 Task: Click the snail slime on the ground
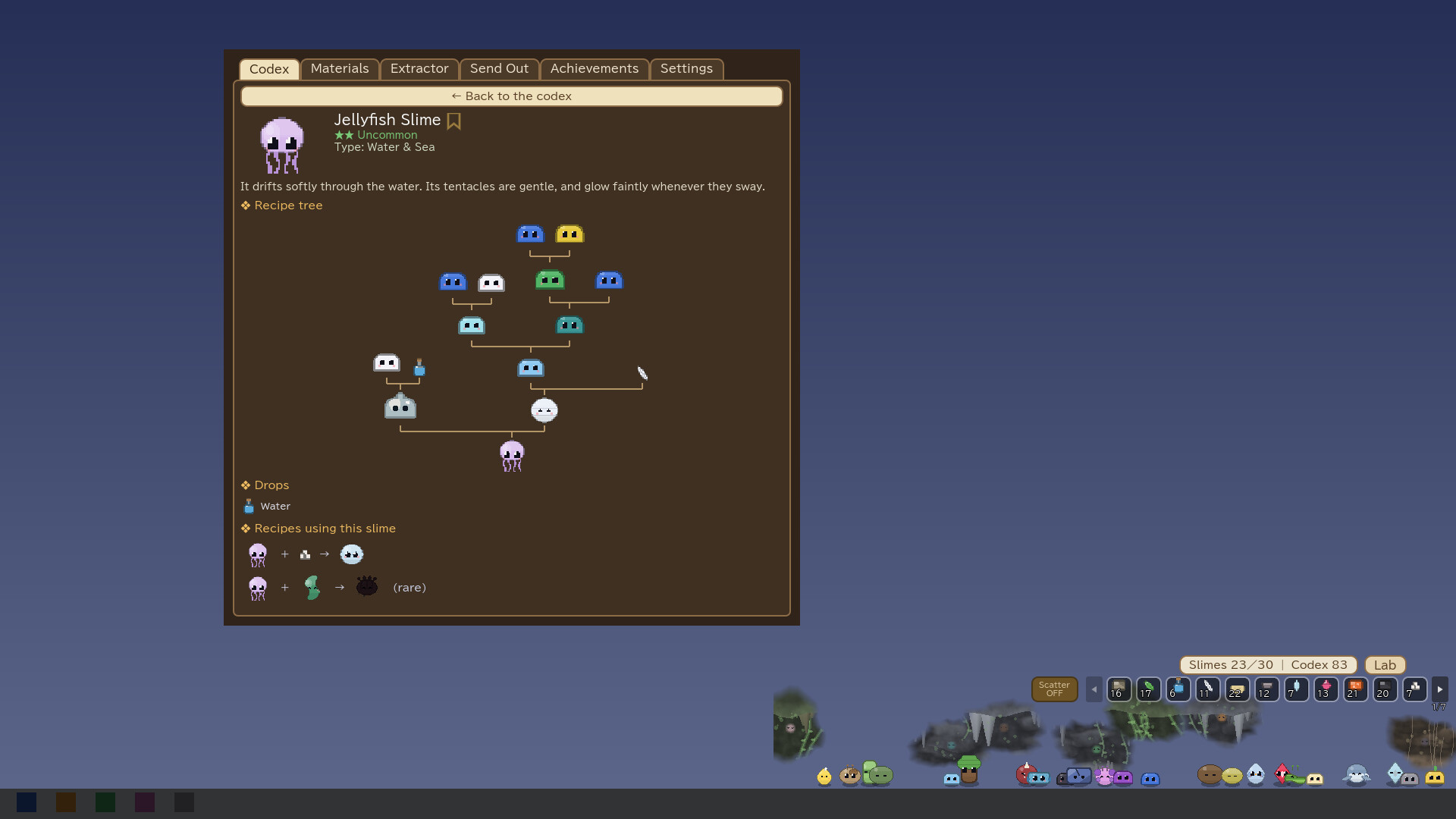[849, 775]
